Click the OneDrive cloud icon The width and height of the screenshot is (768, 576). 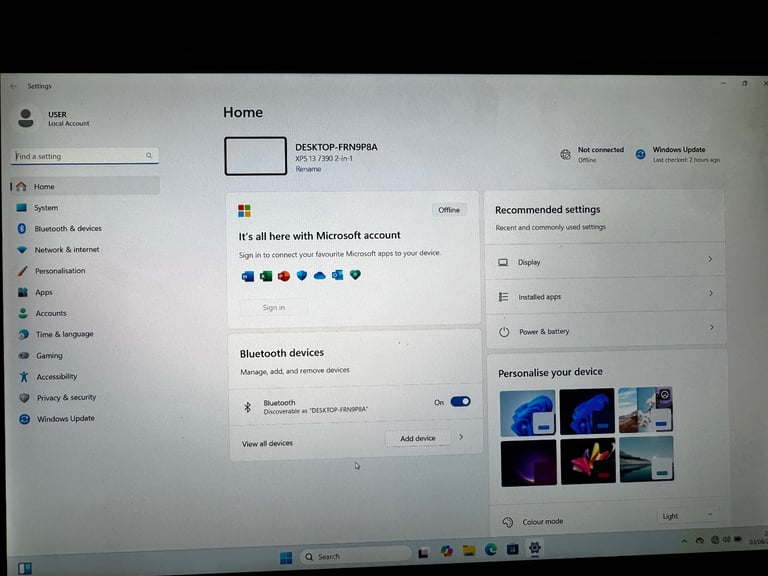(319, 276)
